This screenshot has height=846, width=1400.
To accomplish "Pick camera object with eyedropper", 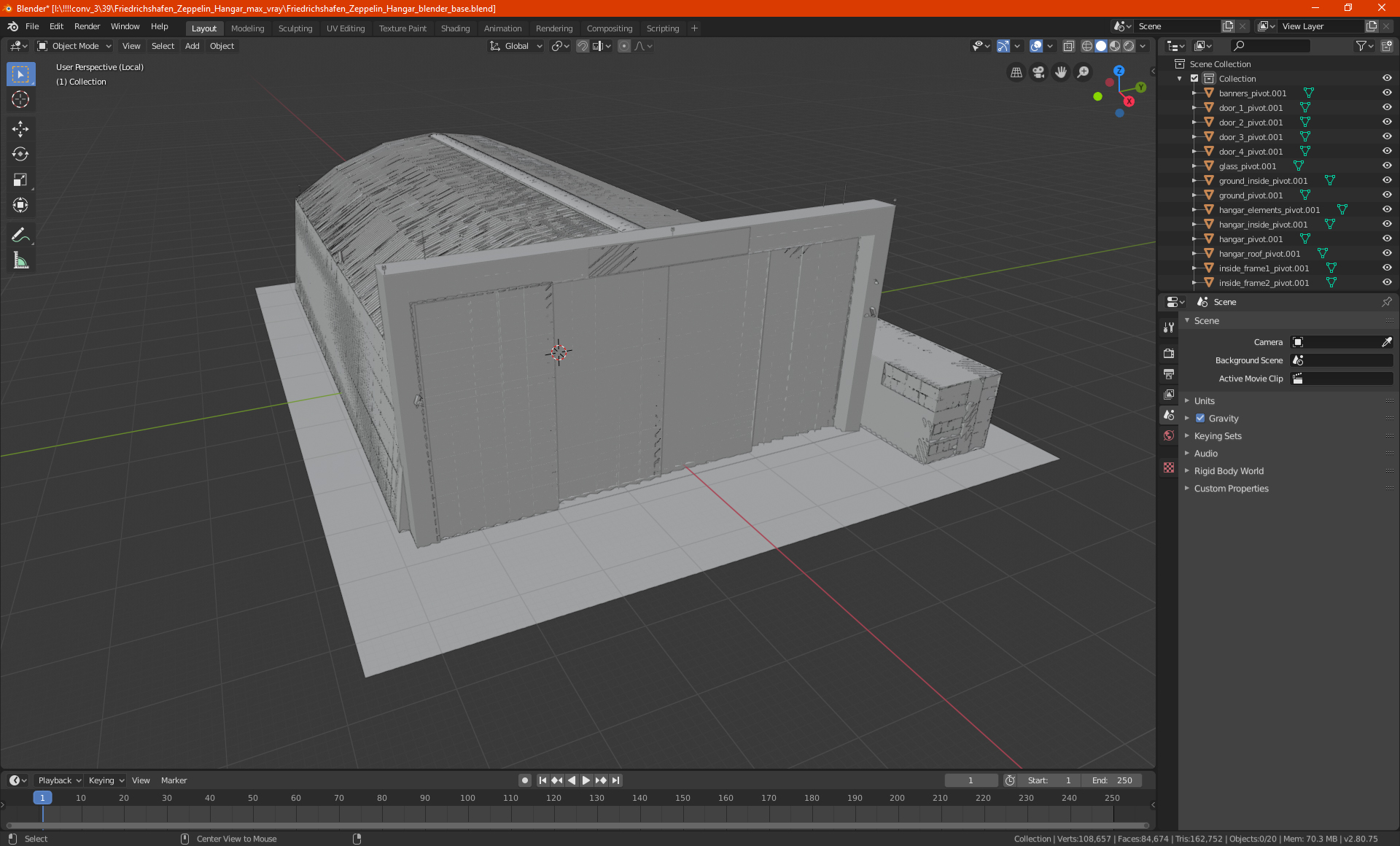I will [1386, 342].
